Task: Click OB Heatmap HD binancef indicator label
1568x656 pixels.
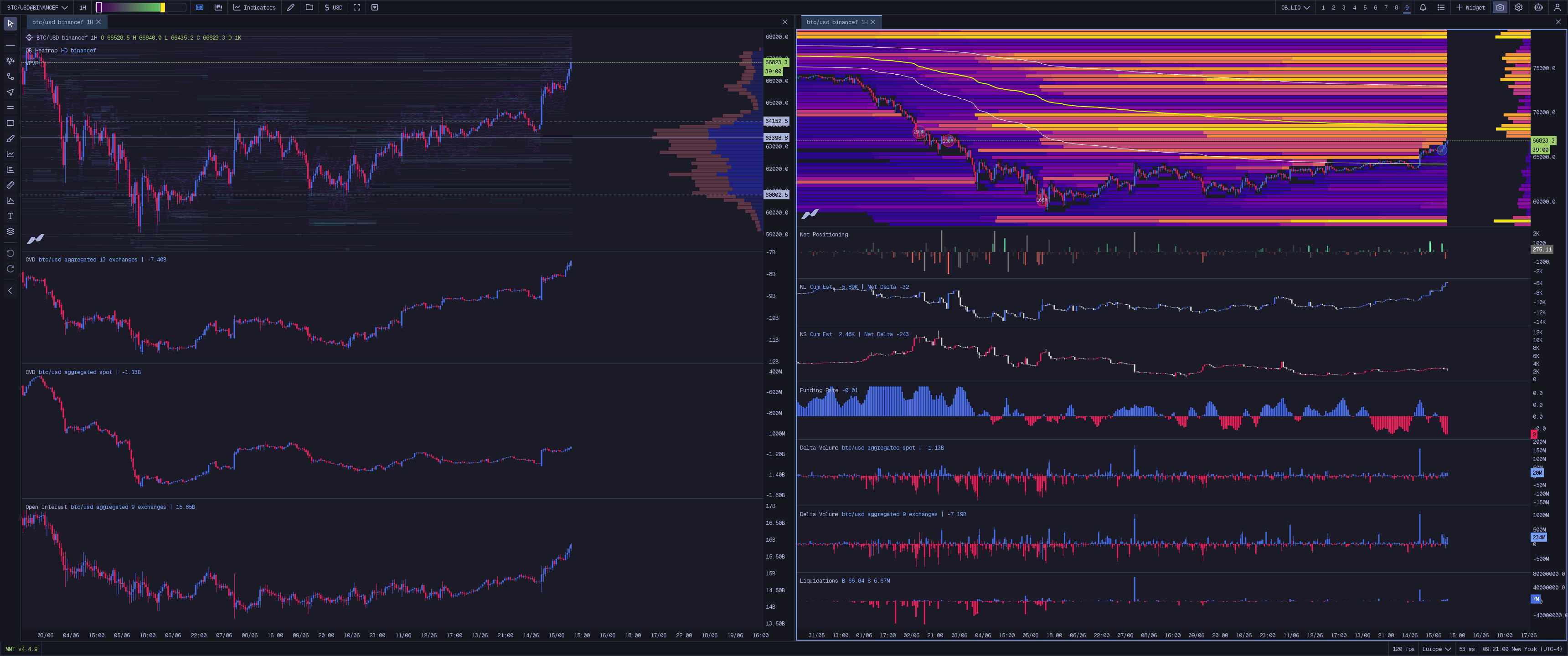Action: click(61, 51)
